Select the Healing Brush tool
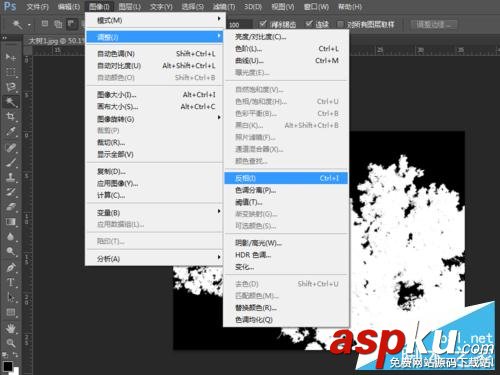 [x=11, y=148]
